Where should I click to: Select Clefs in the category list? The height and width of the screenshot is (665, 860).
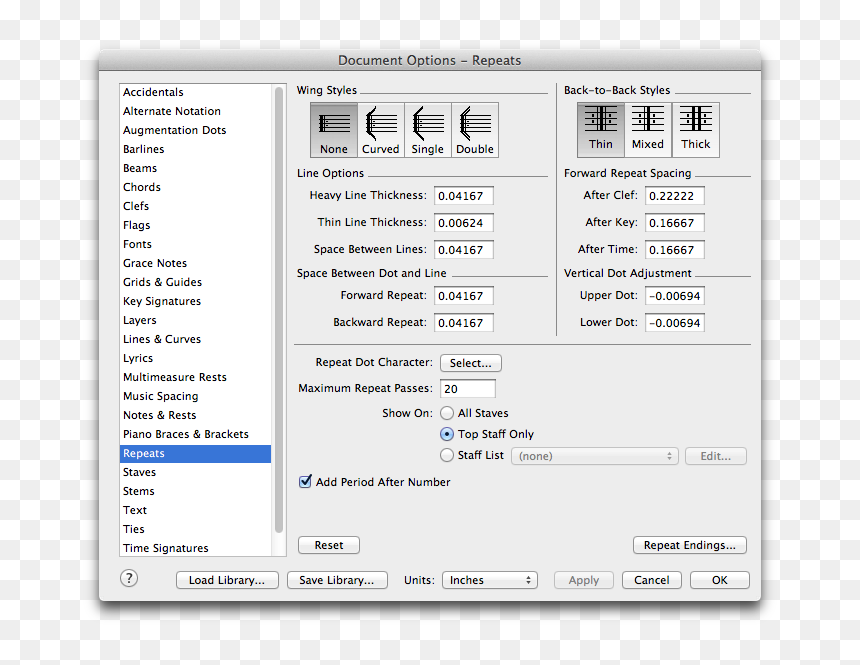195,206
